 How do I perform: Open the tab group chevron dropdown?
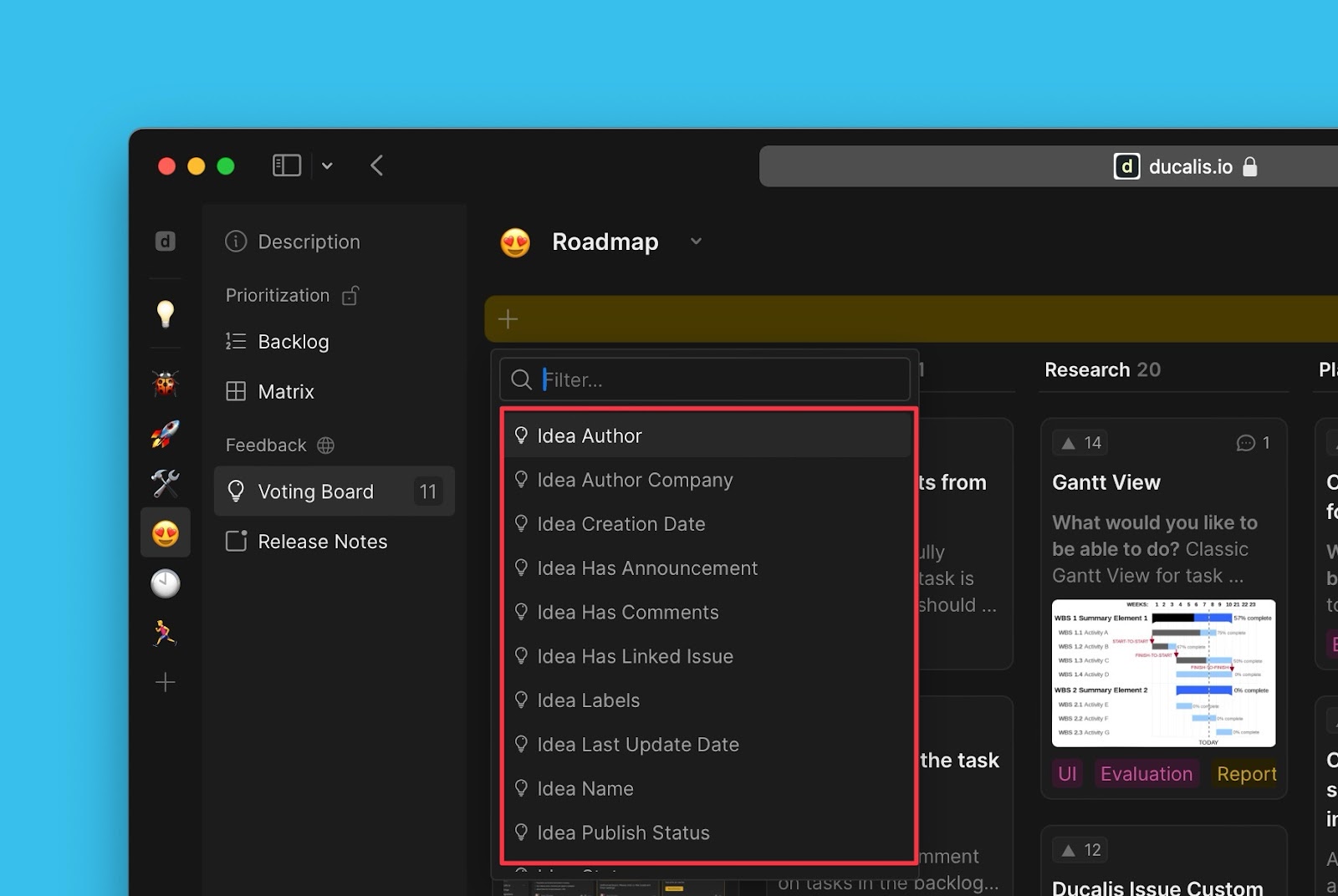(327, 165)
